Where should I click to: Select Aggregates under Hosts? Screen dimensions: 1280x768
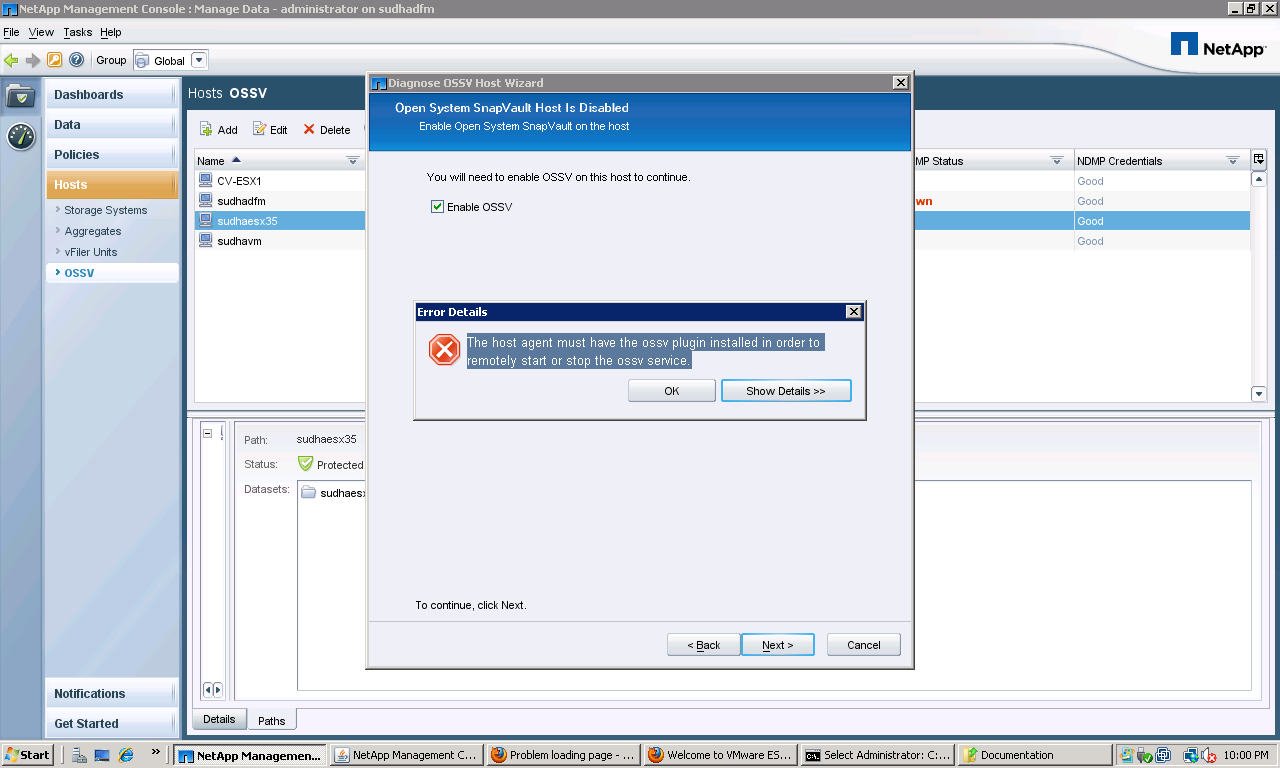point(93,231)
